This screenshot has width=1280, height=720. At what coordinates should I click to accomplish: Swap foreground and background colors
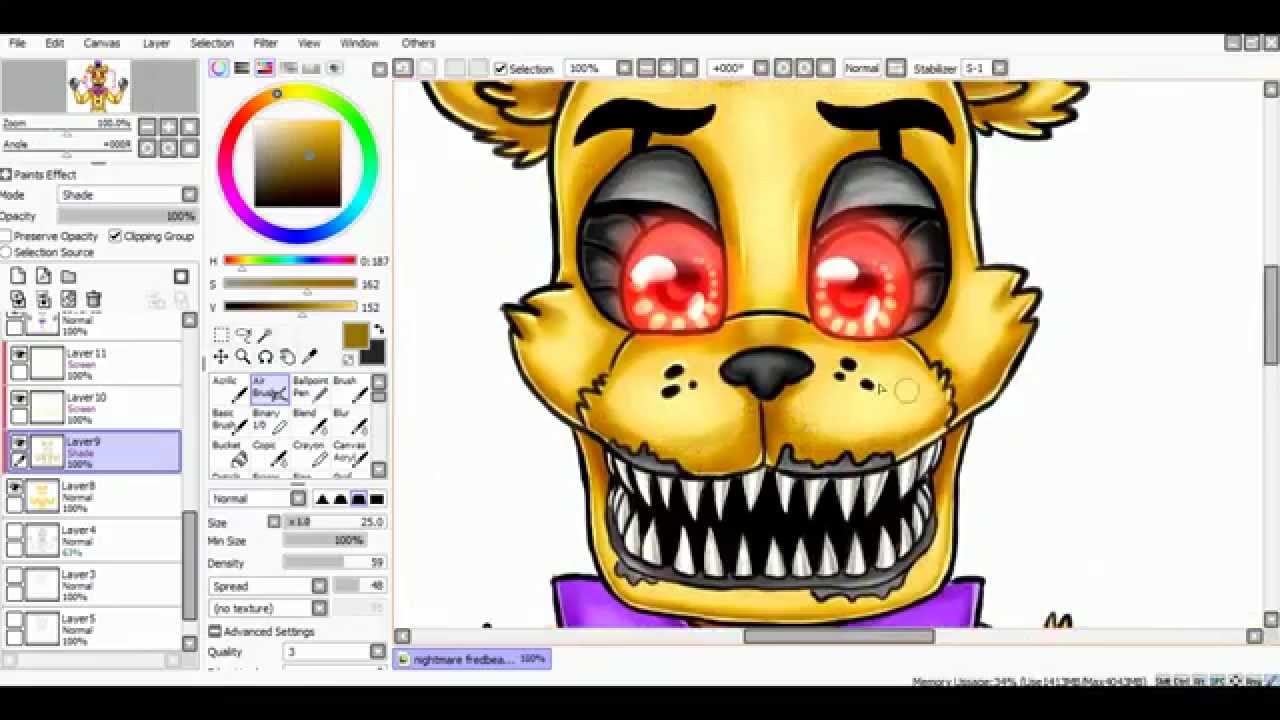tap(378, 330)
